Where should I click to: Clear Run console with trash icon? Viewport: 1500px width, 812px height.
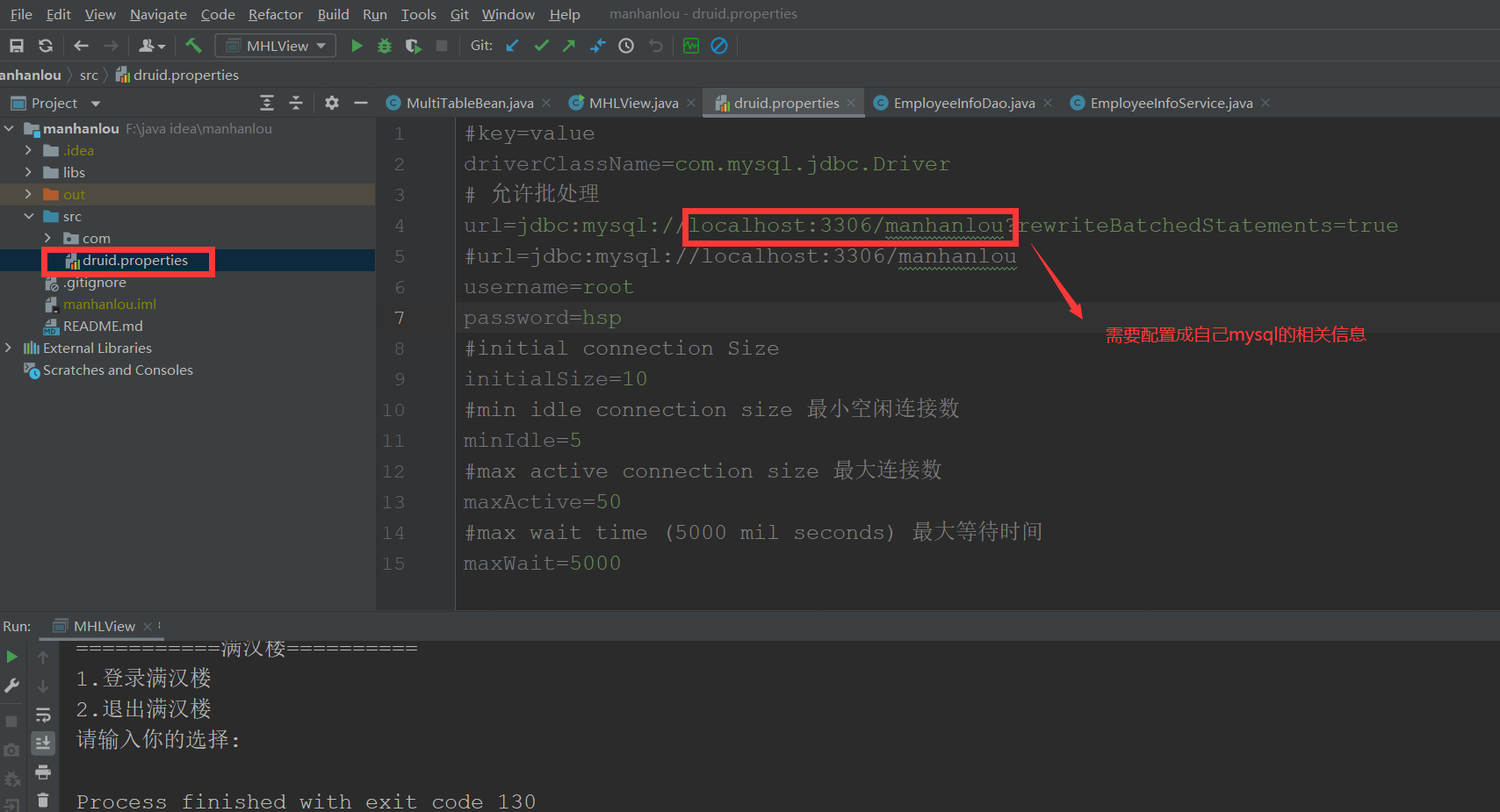click(43, 801)
